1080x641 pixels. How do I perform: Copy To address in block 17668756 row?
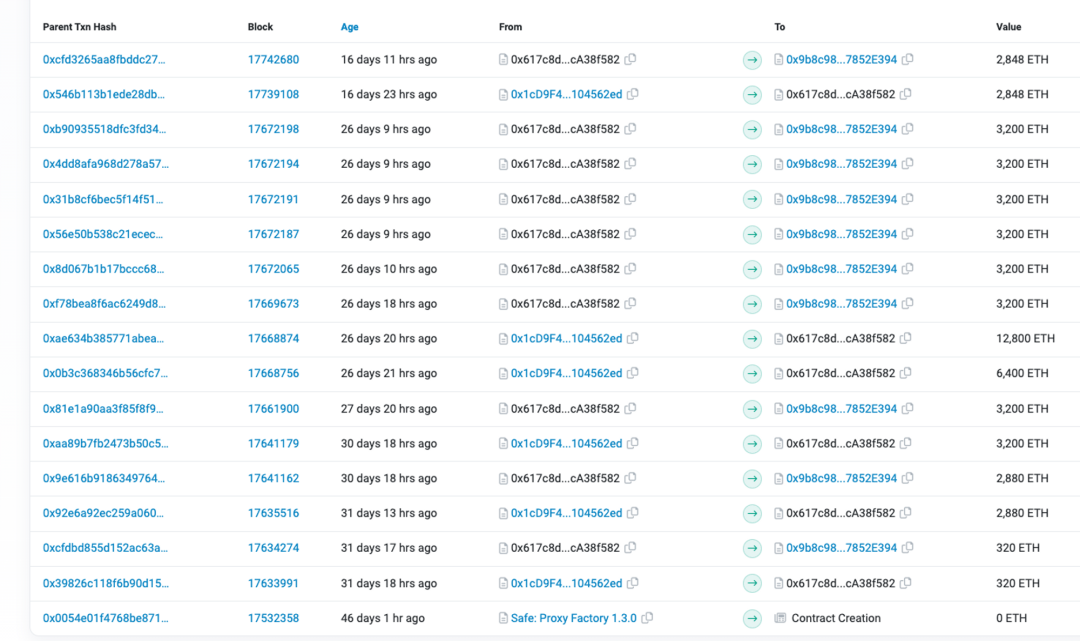[x=906, y=373]
